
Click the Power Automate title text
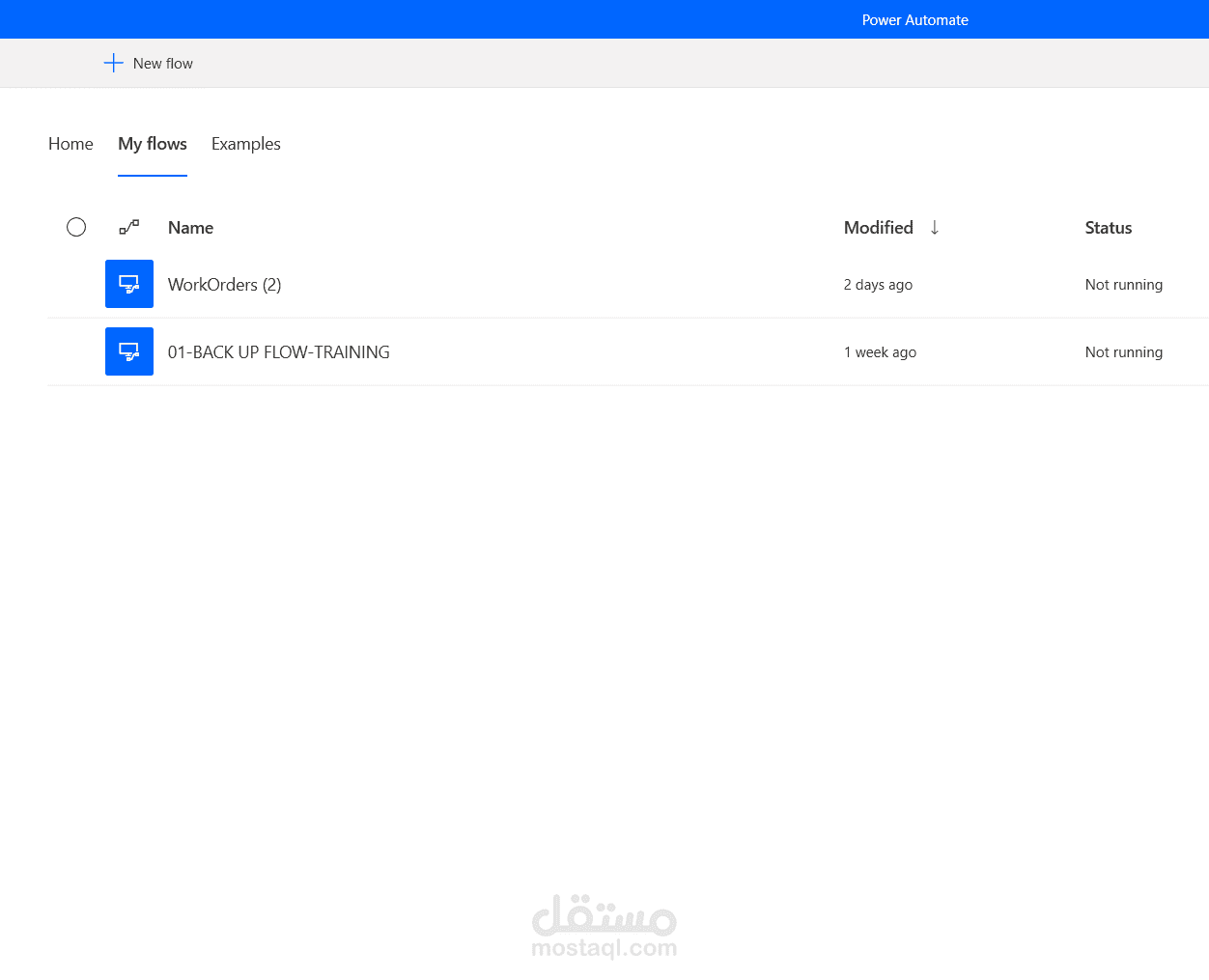[915, 20]
